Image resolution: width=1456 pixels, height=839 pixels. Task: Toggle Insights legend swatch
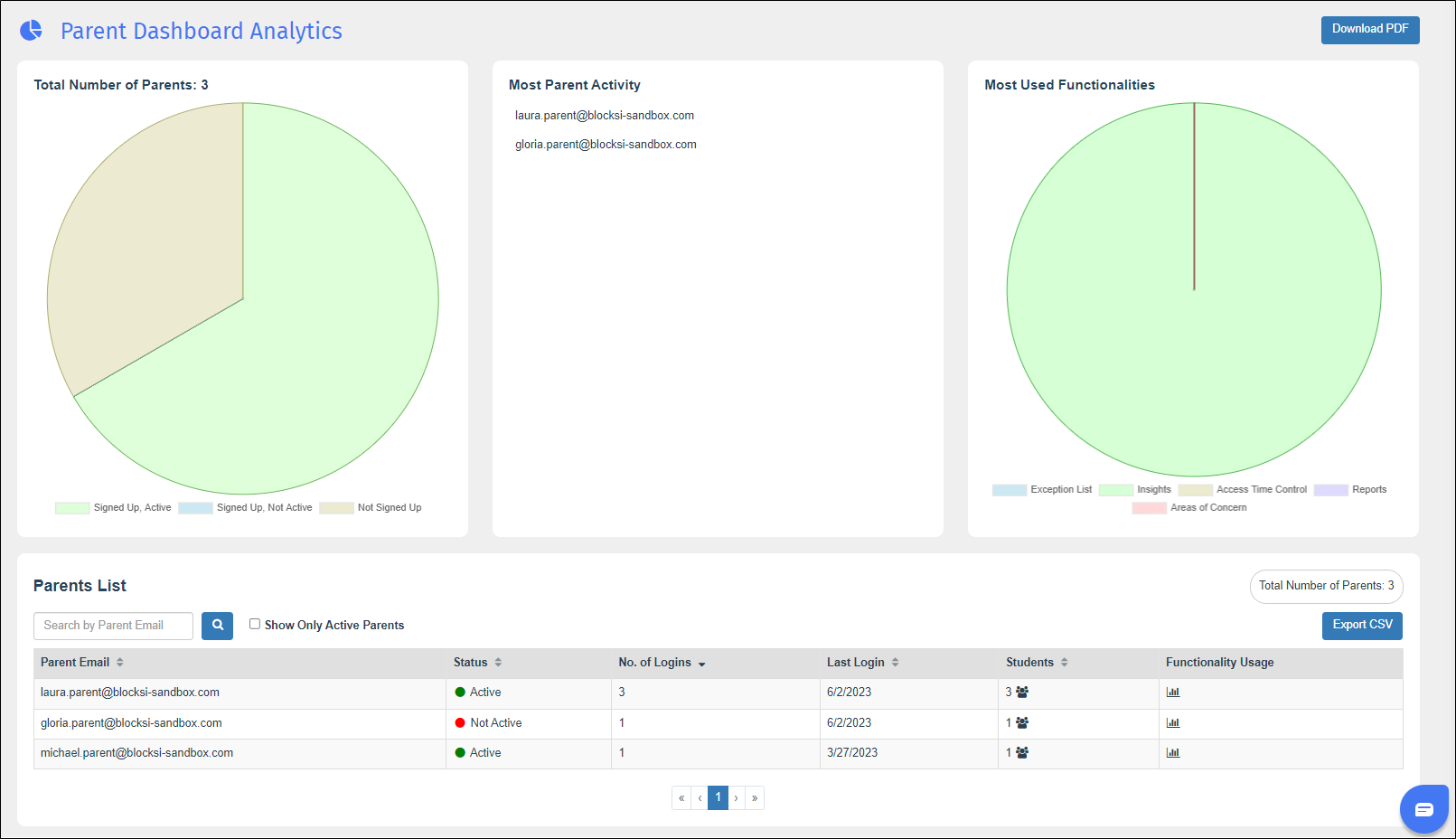(x=1116, y=490)
